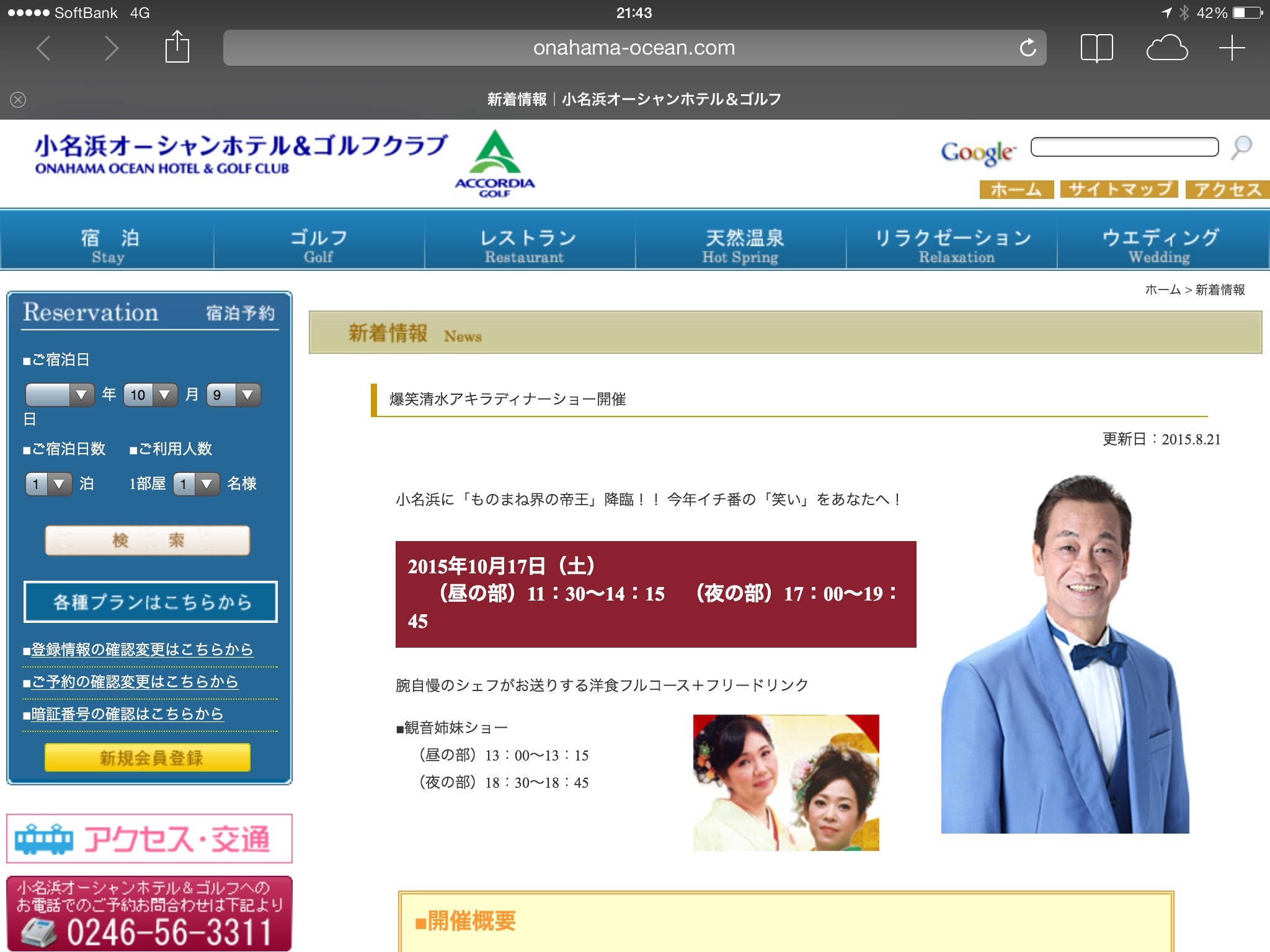Tap the 21:43 clock in status bar

point(634,12)
